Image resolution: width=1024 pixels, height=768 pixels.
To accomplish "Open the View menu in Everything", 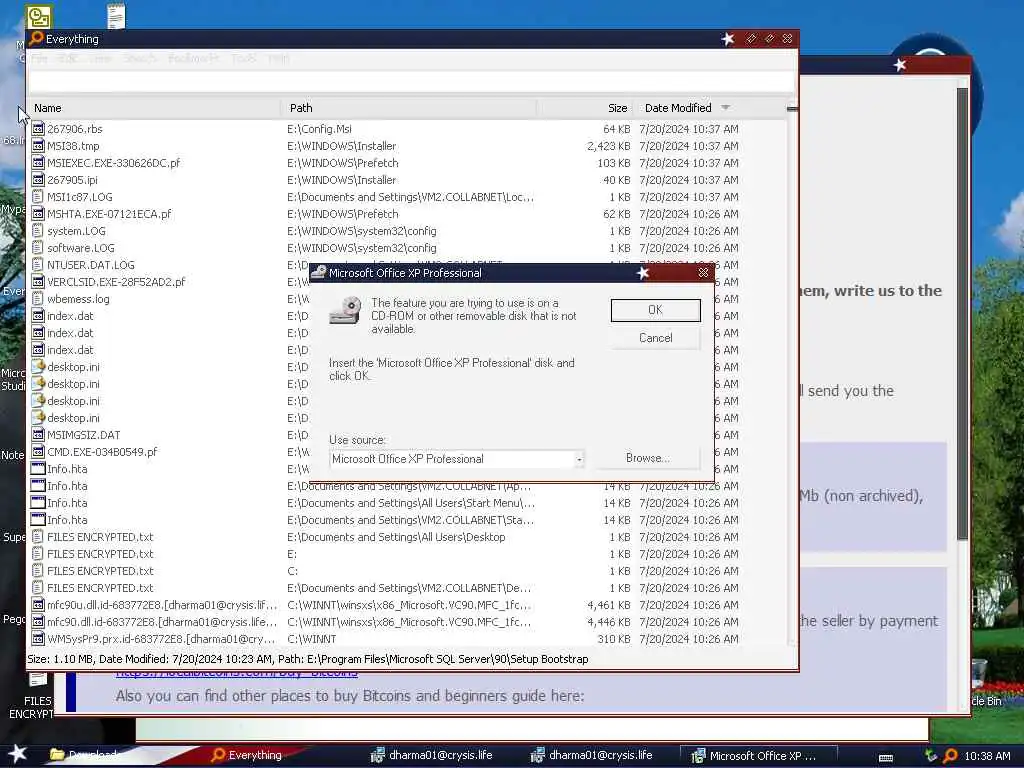I will point(100,58).
